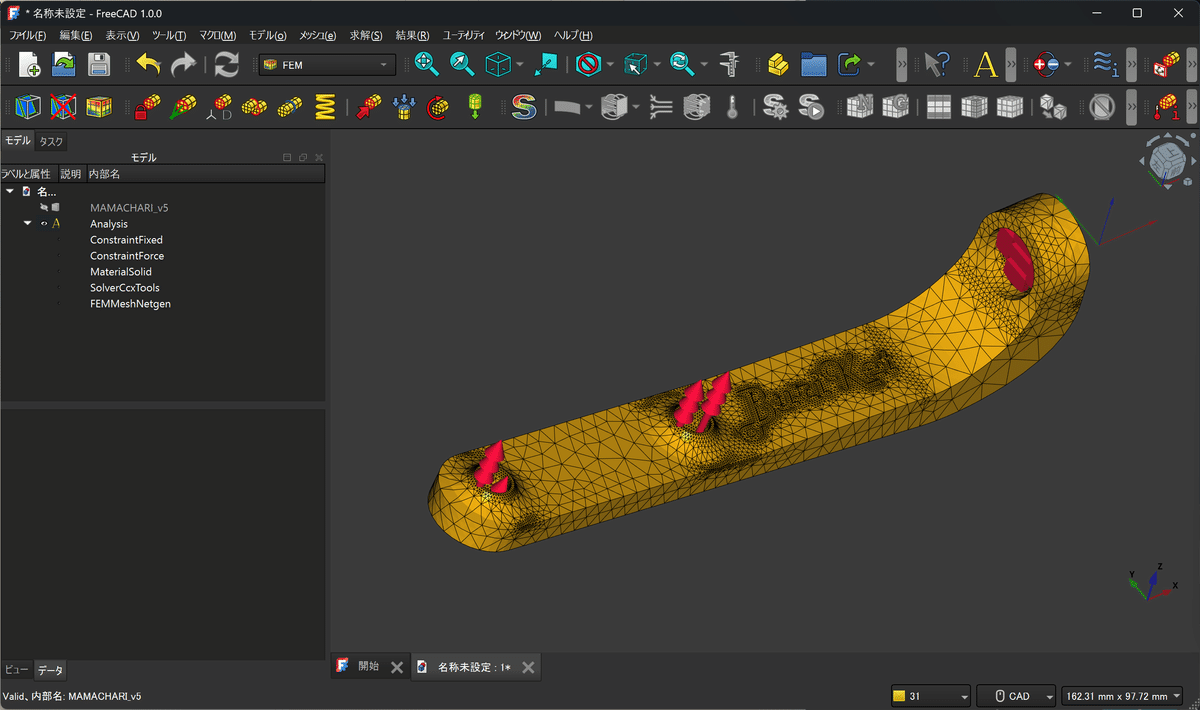Switch to the タスク panel tab
This screenshot has height=710, width=1200.
(x=51, y=141)
